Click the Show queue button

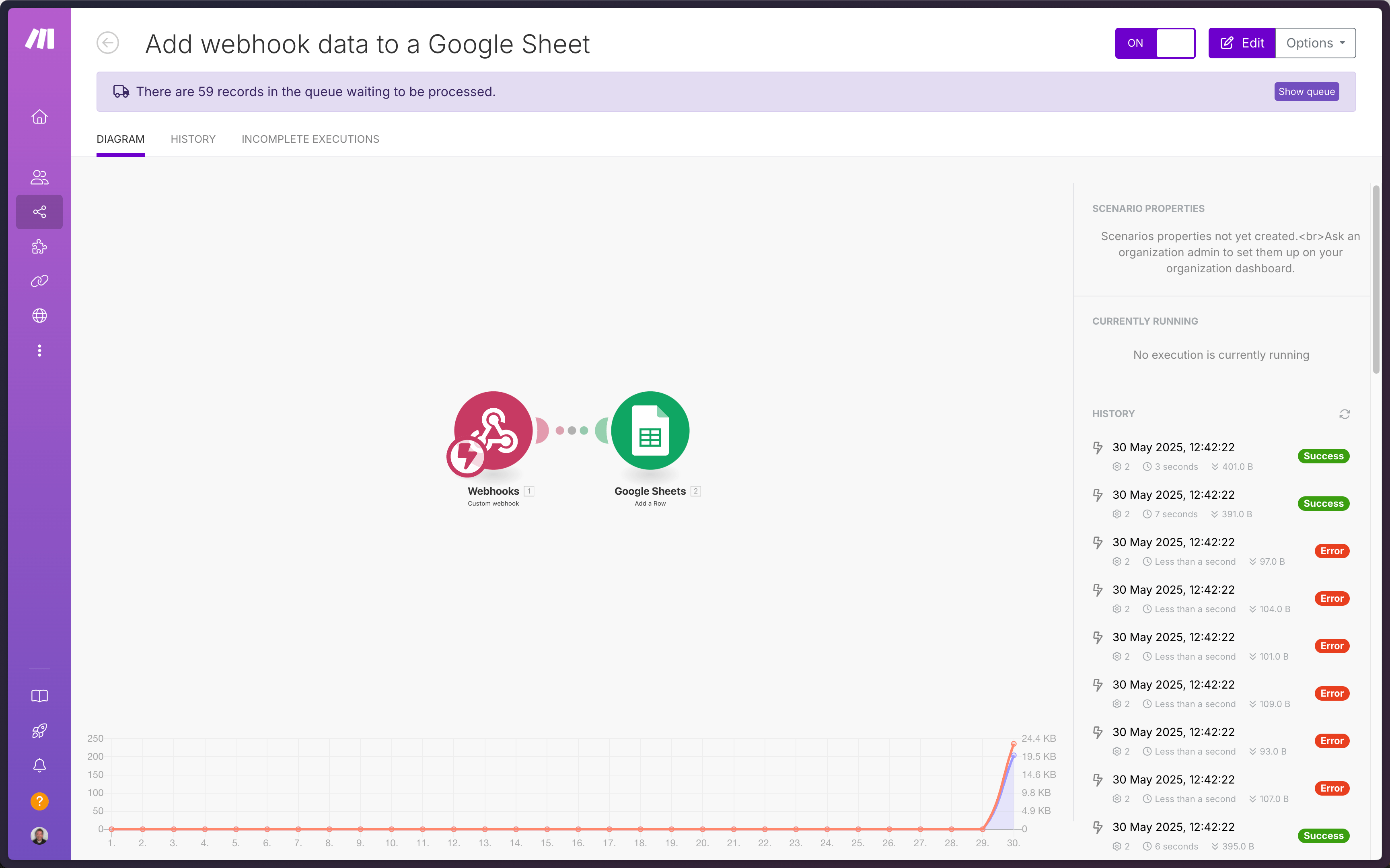tap(1306, 92)
